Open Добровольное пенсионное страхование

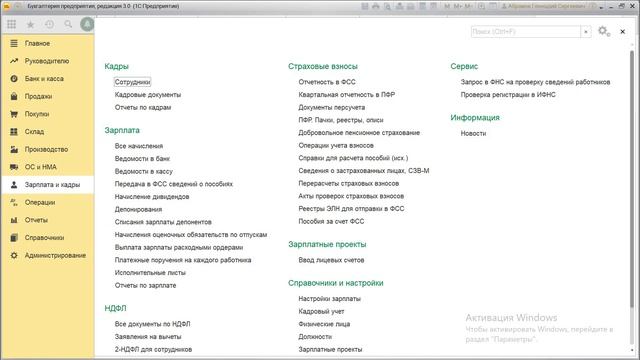click(x=359, y=133)
